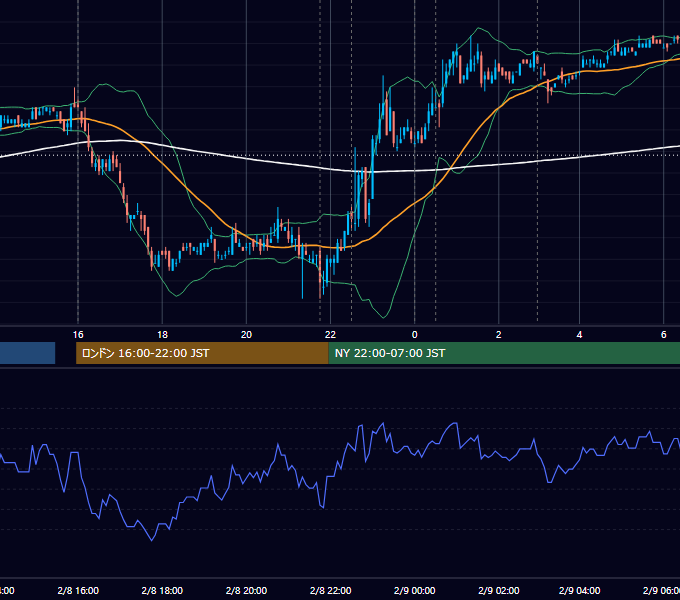Select the 22 hour label on chart axis
Screen dimensions: 680x600
click(330, 335)
